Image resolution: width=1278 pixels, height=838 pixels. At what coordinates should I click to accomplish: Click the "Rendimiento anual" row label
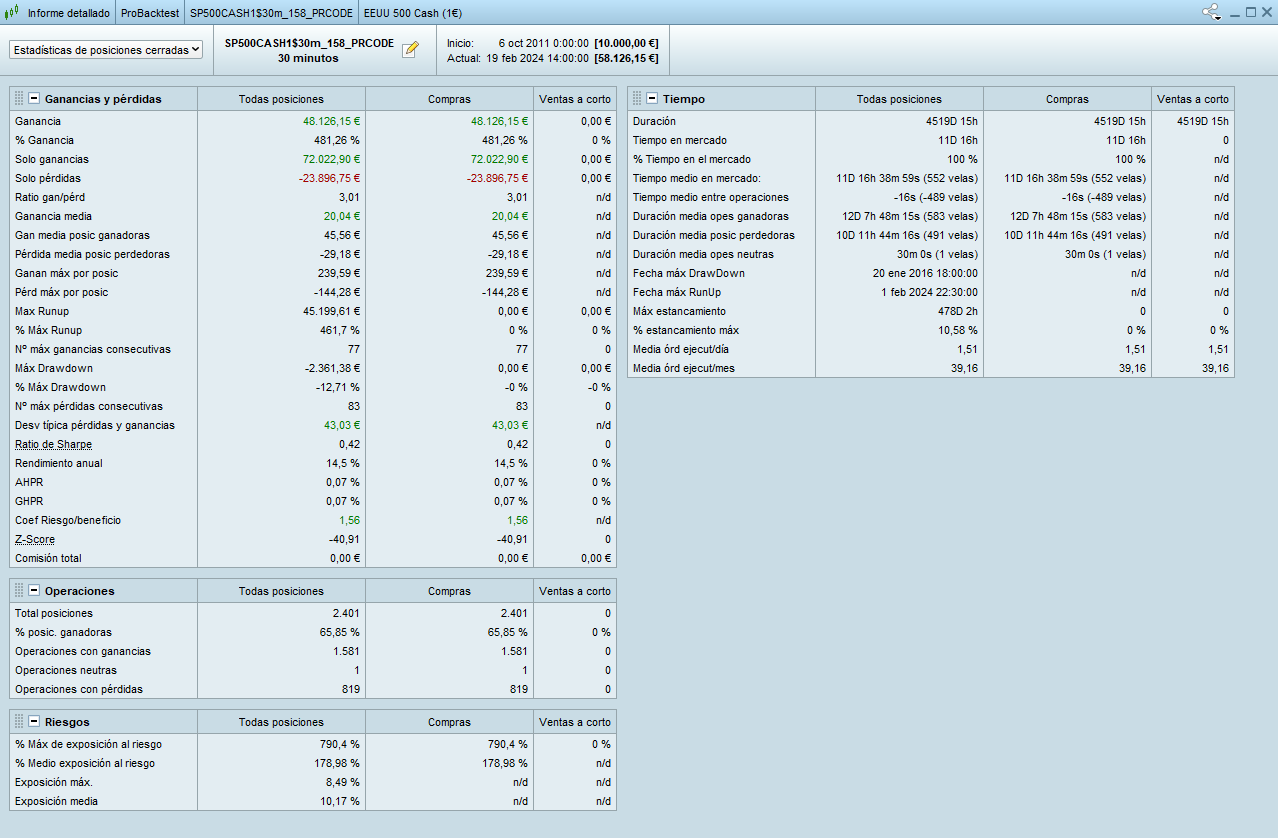click(59, 463)
